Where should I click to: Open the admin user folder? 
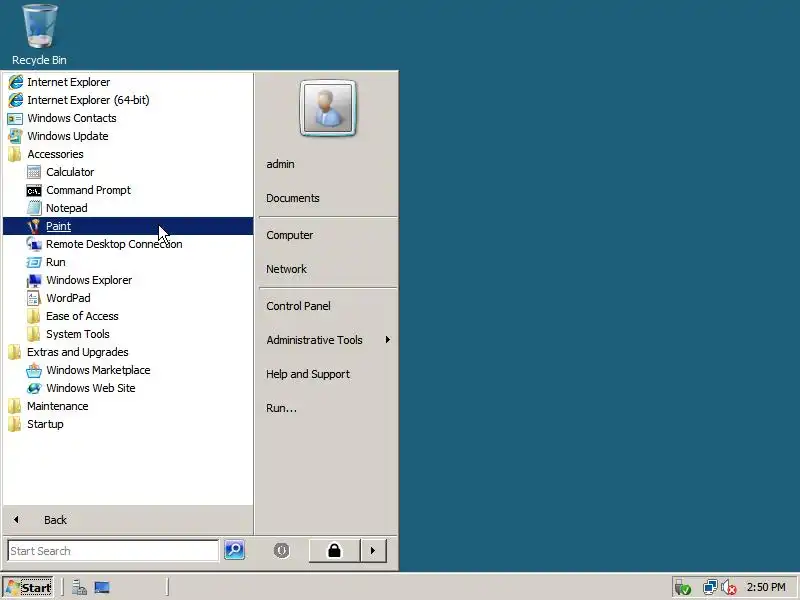[x=328, y=164]
